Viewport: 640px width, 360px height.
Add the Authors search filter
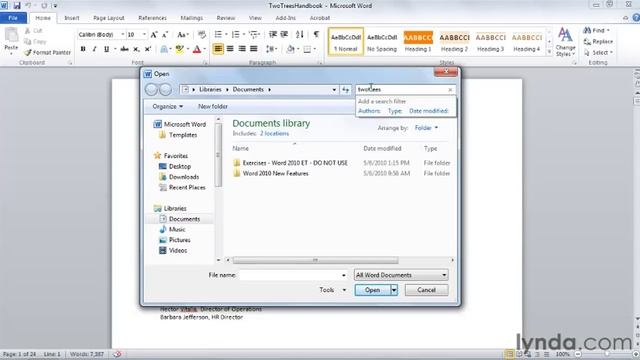coord(369,111)
